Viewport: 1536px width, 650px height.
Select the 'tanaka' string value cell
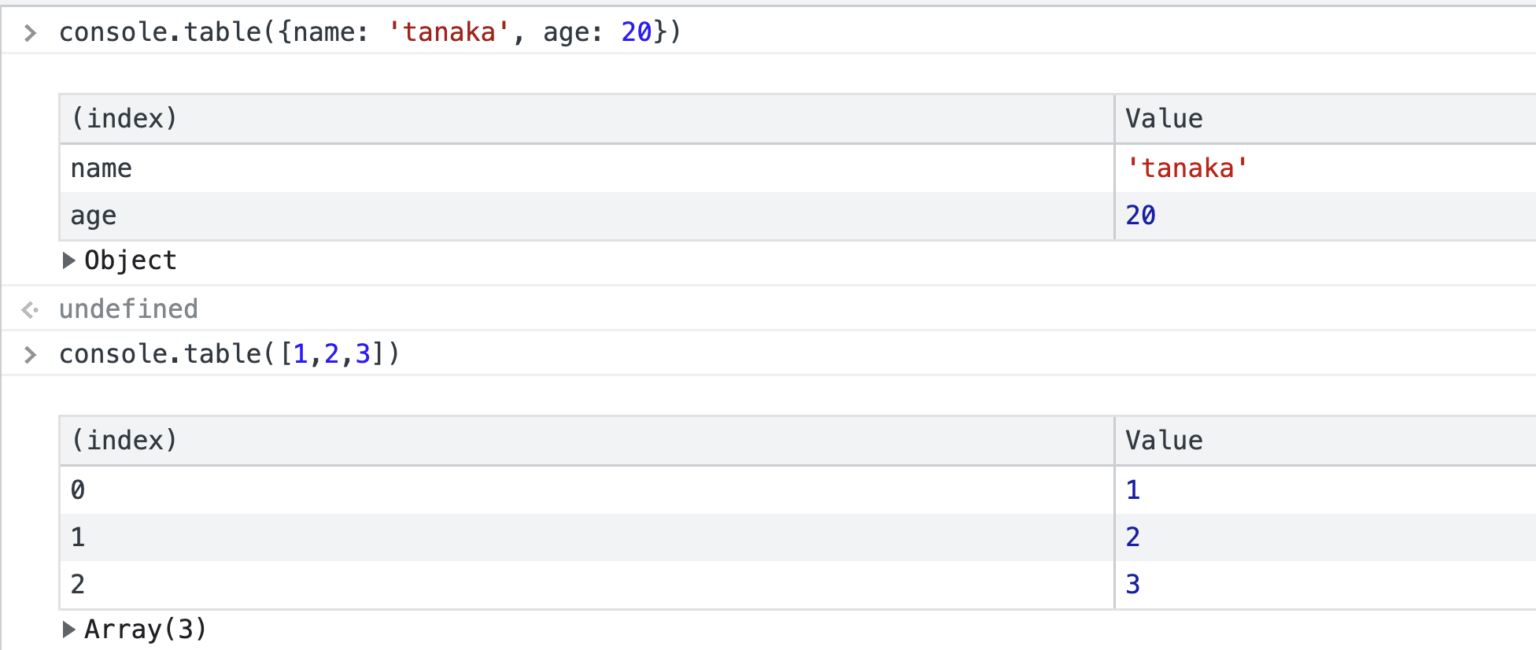click(1186, 167)
